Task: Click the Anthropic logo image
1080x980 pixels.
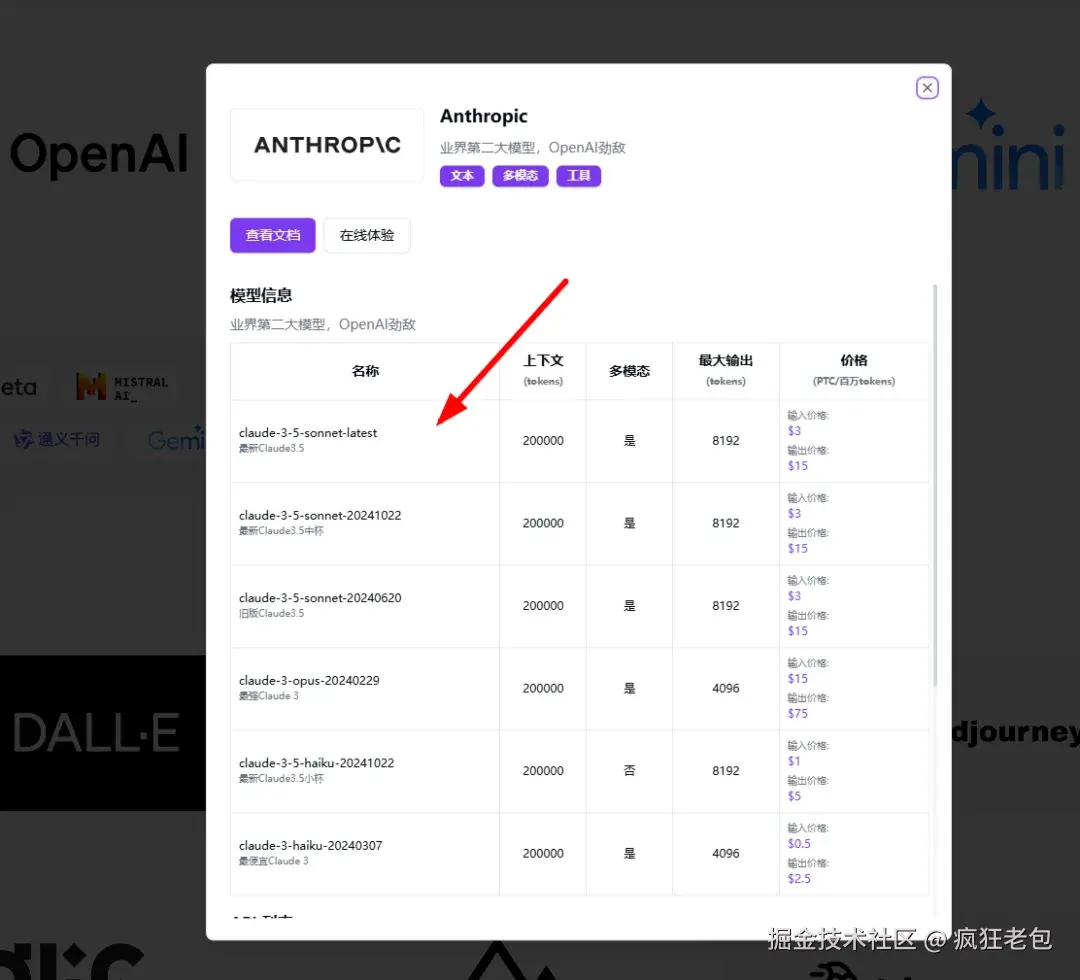Action: point(327,145)
